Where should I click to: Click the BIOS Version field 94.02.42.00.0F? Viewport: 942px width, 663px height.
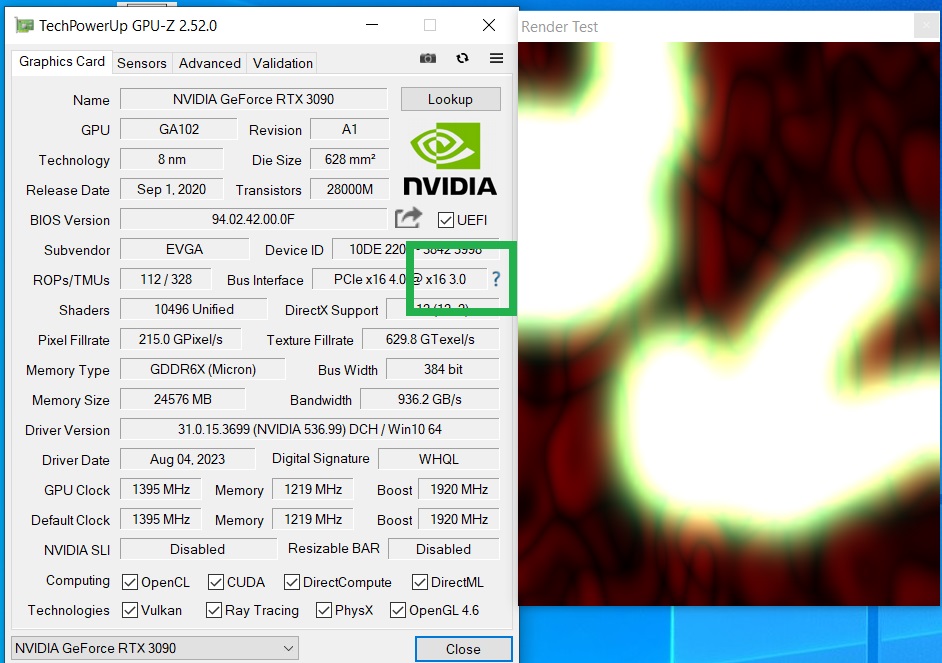click(x=254, y=219)
